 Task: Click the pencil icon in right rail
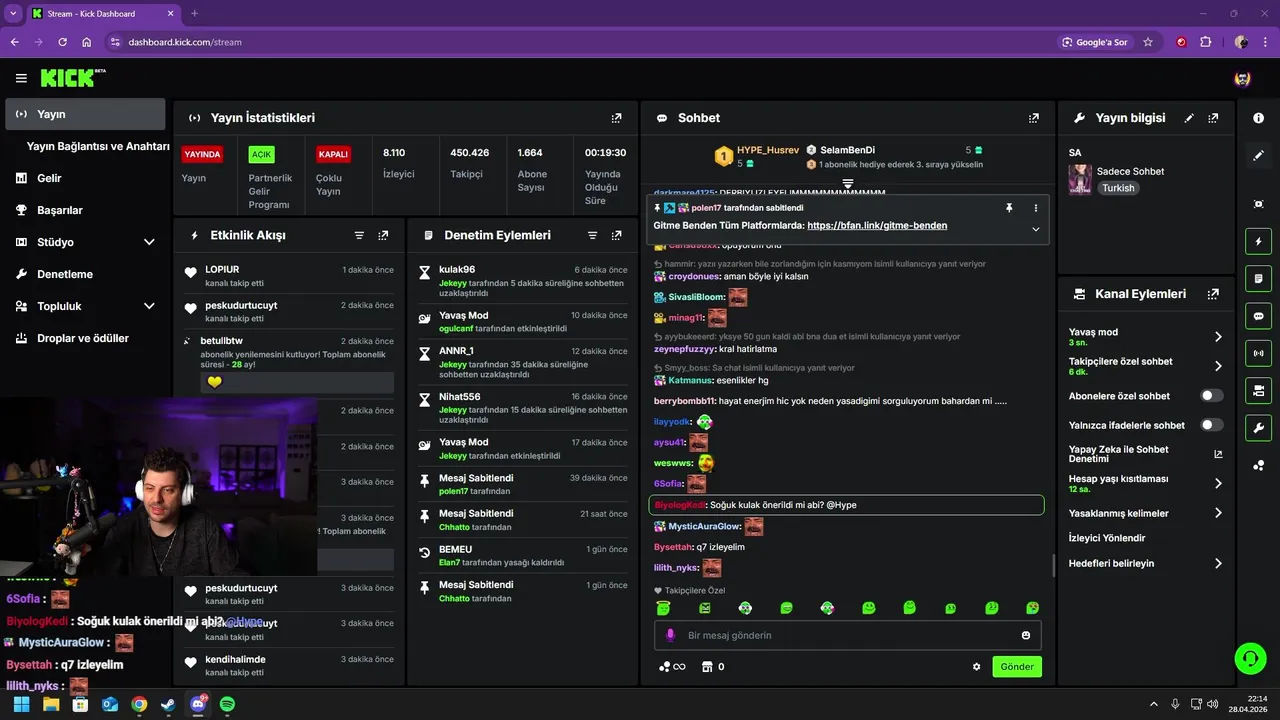click(x=1258, y=155)
